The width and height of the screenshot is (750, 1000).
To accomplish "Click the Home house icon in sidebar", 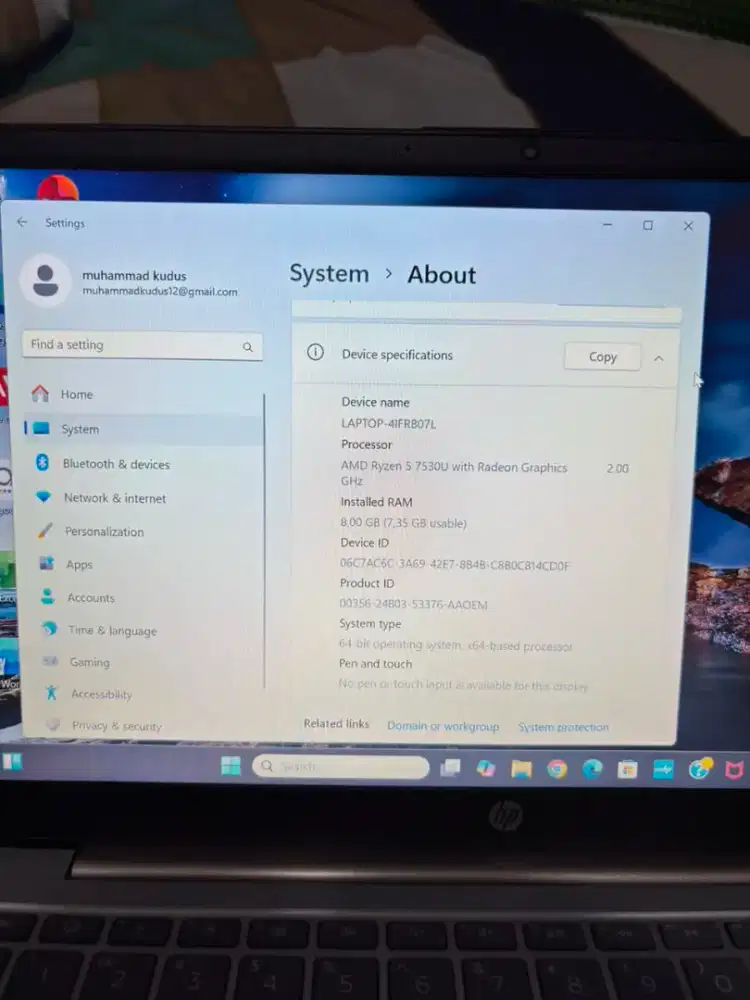I will pyautogui.click(x=40, y=393).
